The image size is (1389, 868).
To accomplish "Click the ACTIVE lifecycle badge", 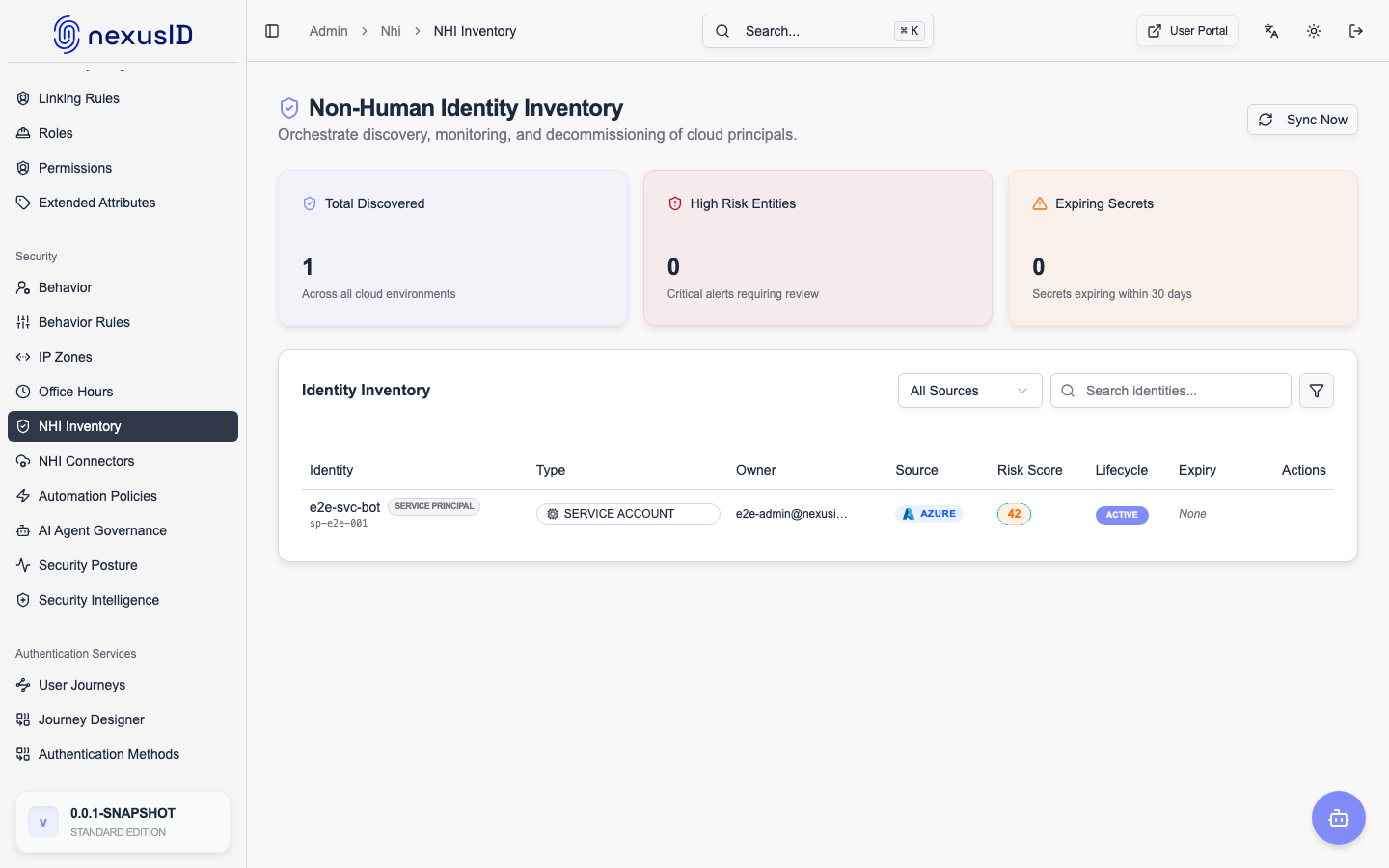I will (x=1122, y=515).
